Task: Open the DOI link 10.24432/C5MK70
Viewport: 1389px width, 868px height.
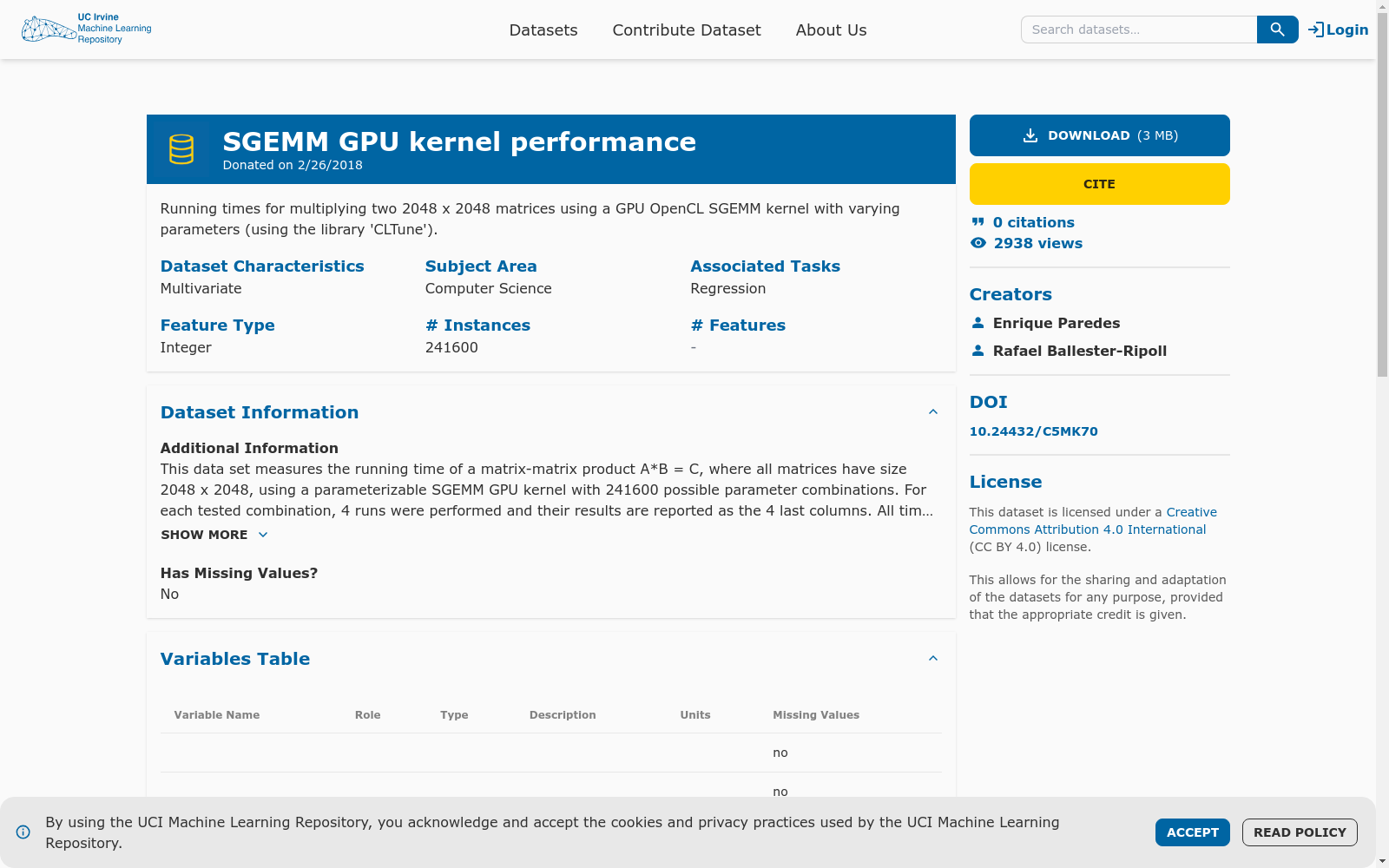Action: coord(1033,431)
